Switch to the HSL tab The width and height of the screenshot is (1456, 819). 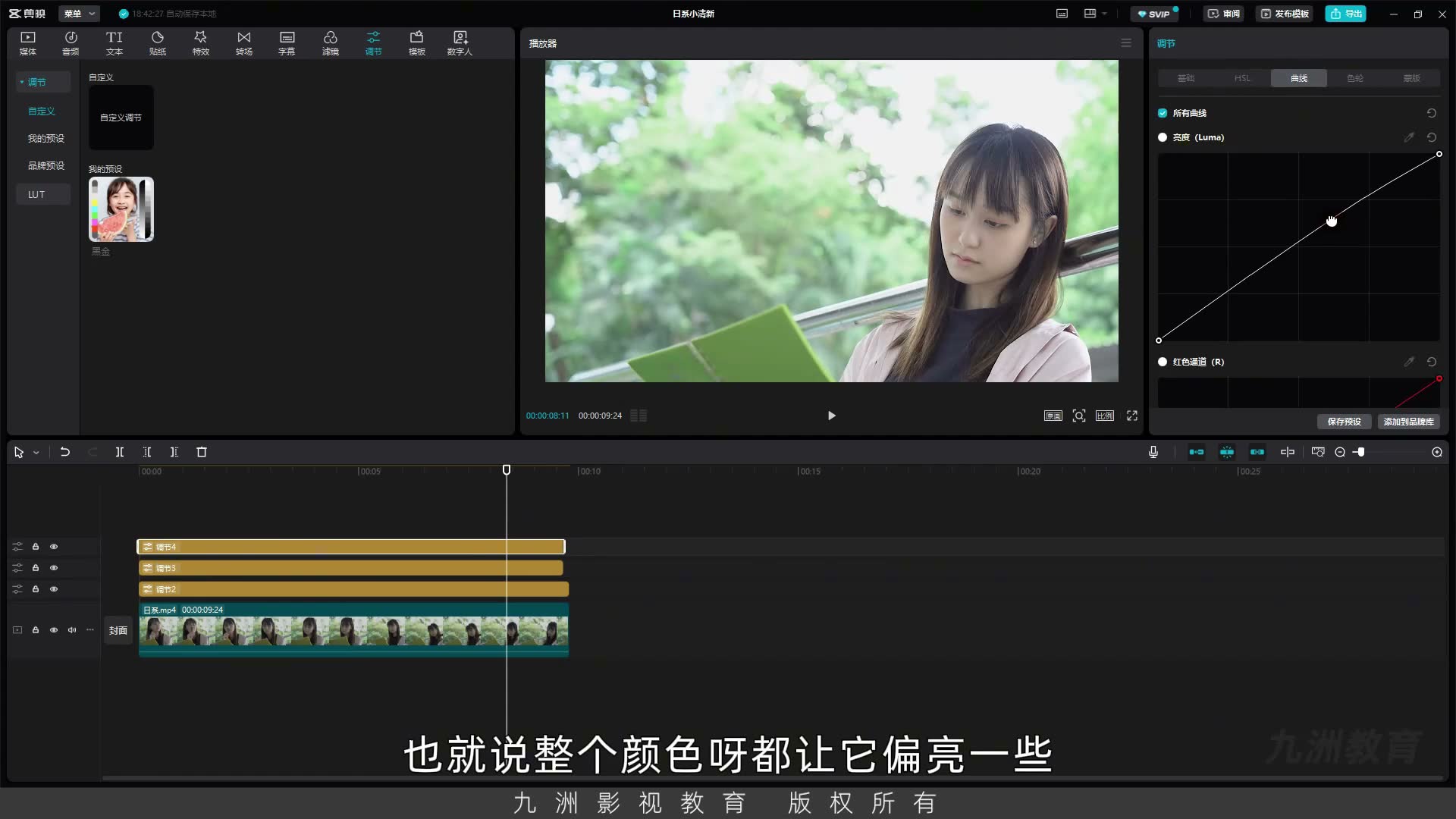[1242, 78]
